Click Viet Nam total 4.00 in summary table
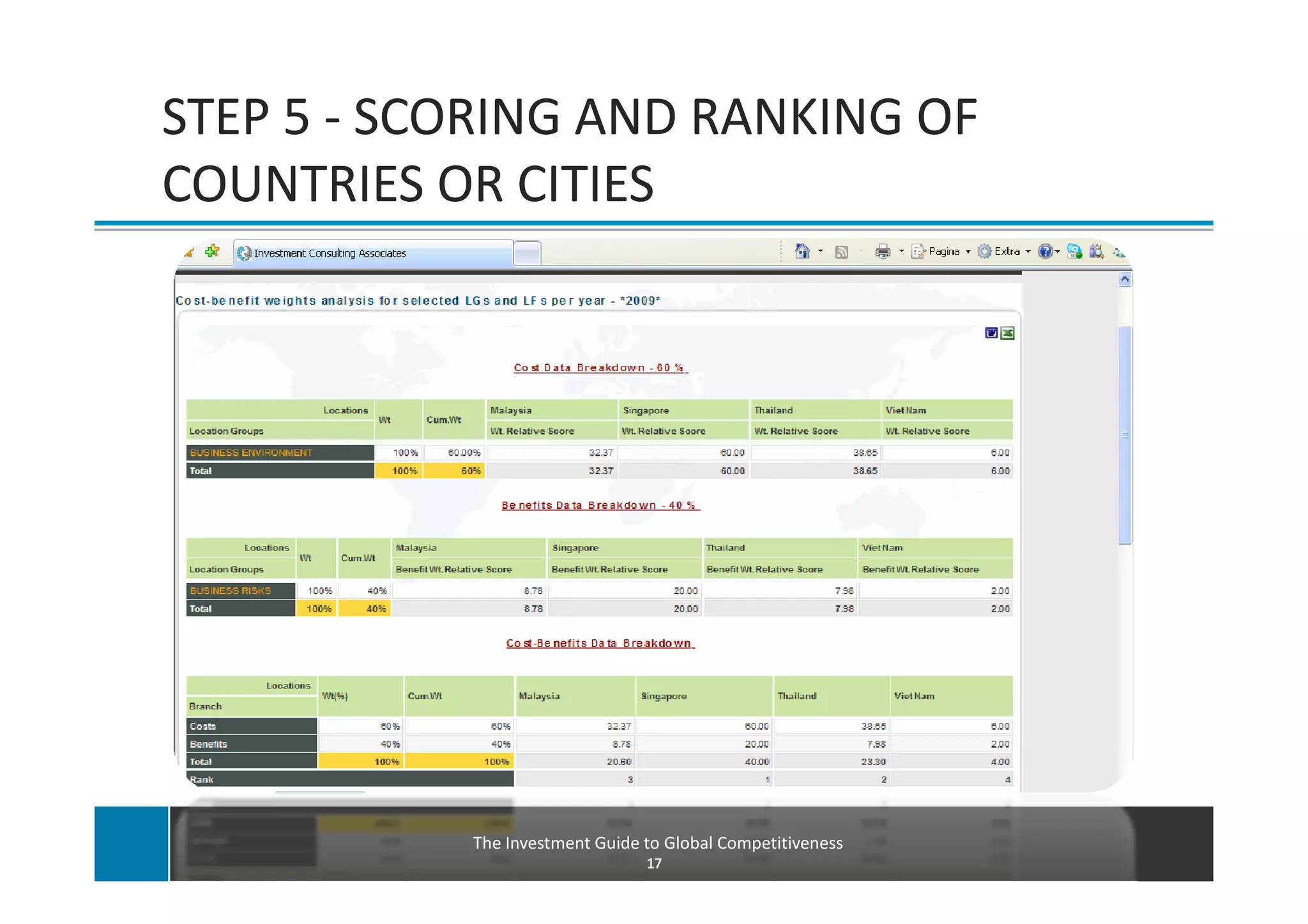This screenshot has width=1308, height=924. (952, 761)
